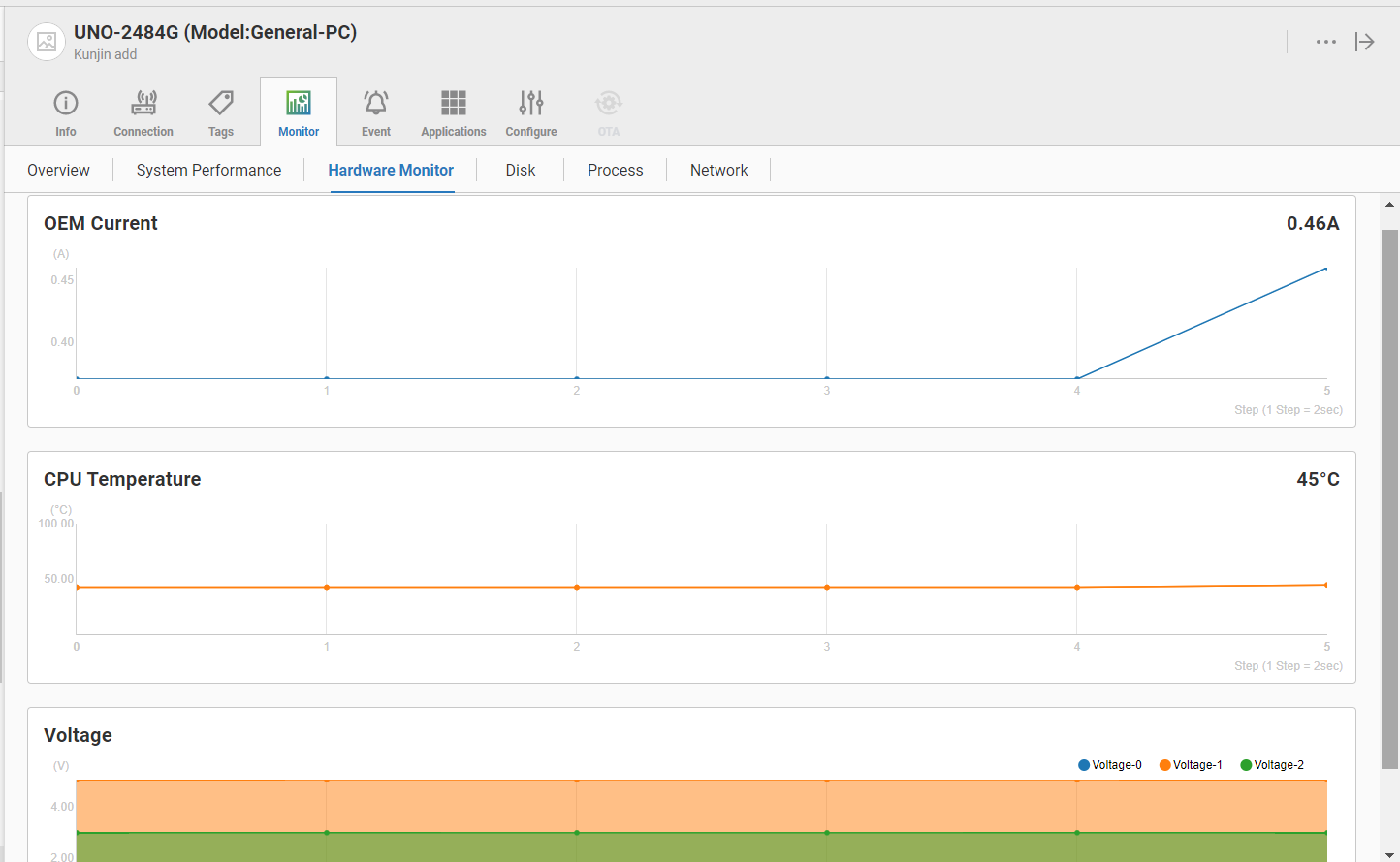Open the Configure sliders icon
The image size is (1400, 862).
pyautogui.click(x=531, y=103)
